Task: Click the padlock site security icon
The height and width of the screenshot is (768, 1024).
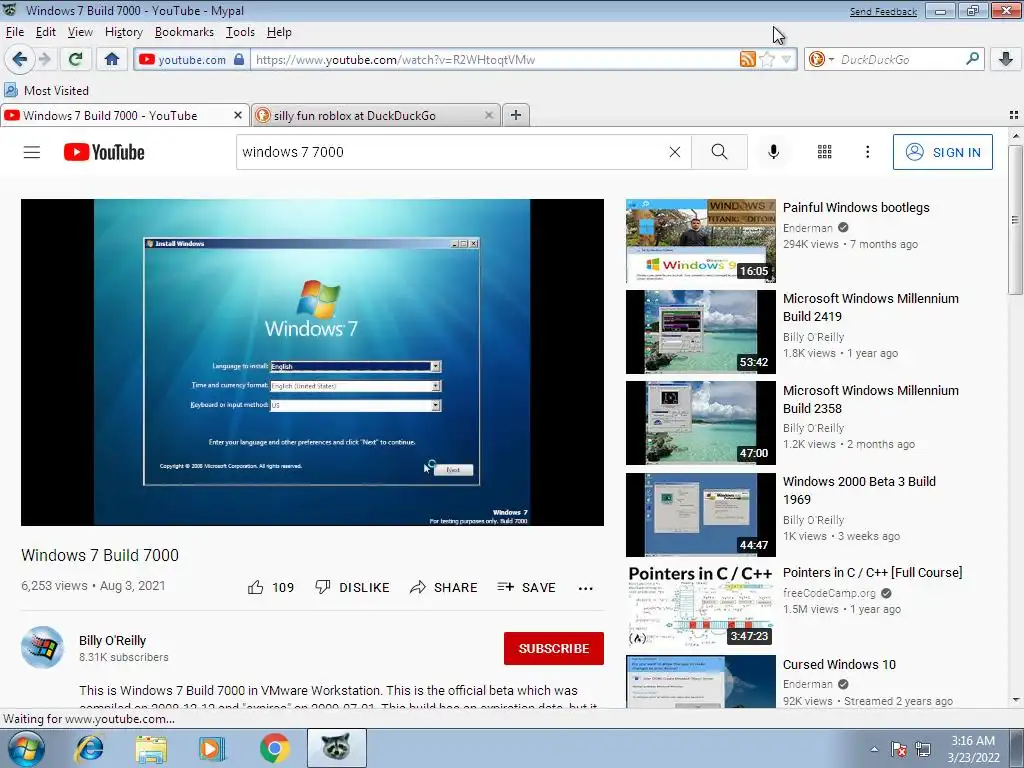Action: 239,59
